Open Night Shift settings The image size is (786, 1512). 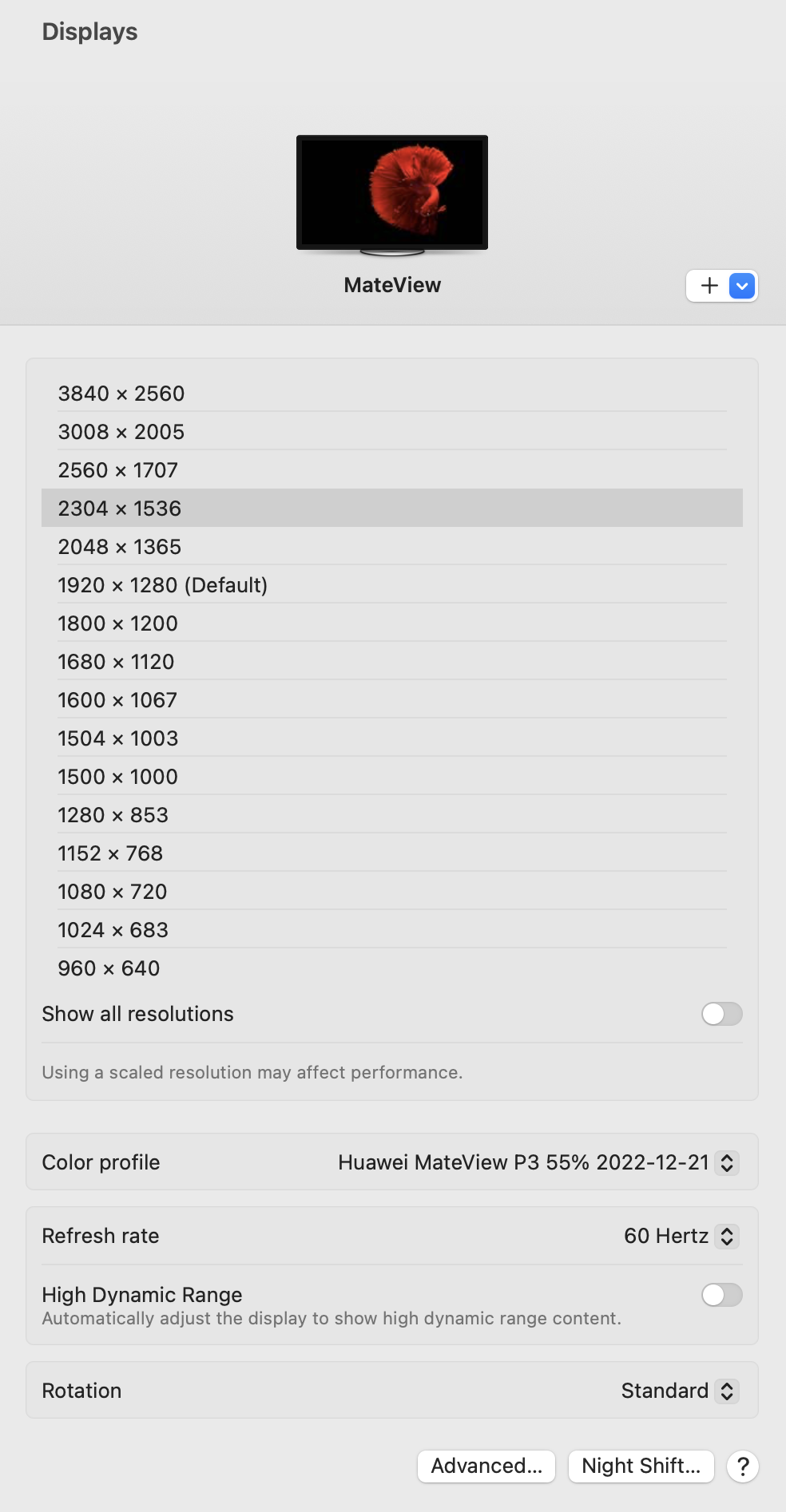tap(641, 1466)
